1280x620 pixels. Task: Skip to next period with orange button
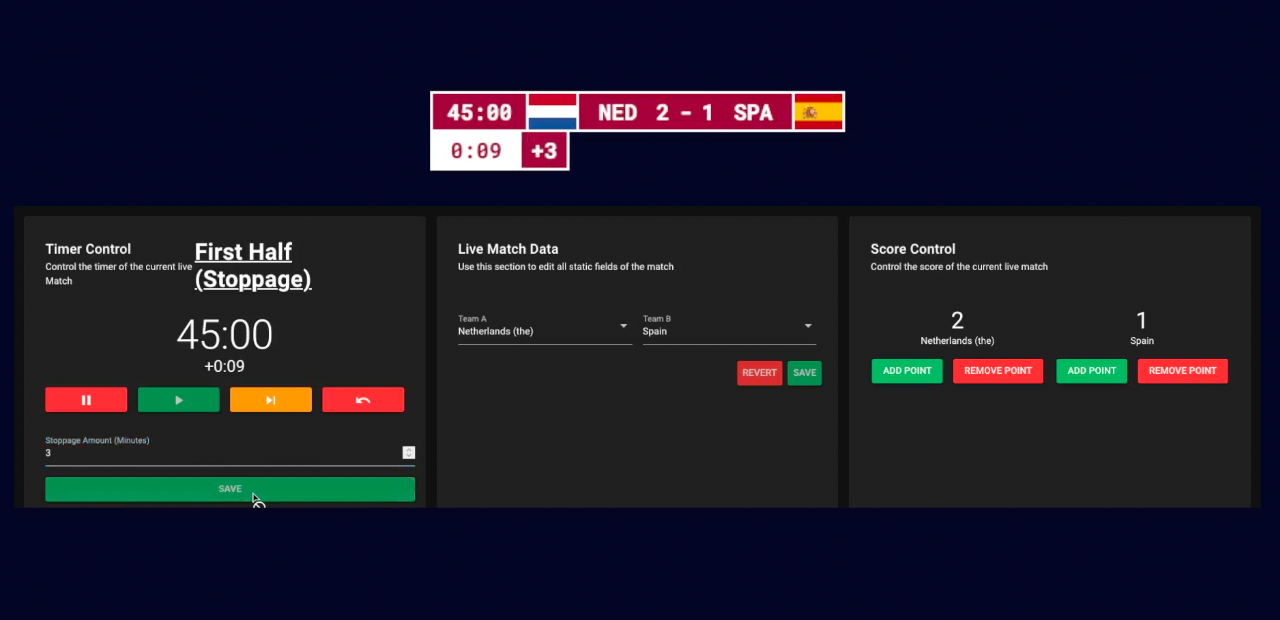[x=270, y=400]
